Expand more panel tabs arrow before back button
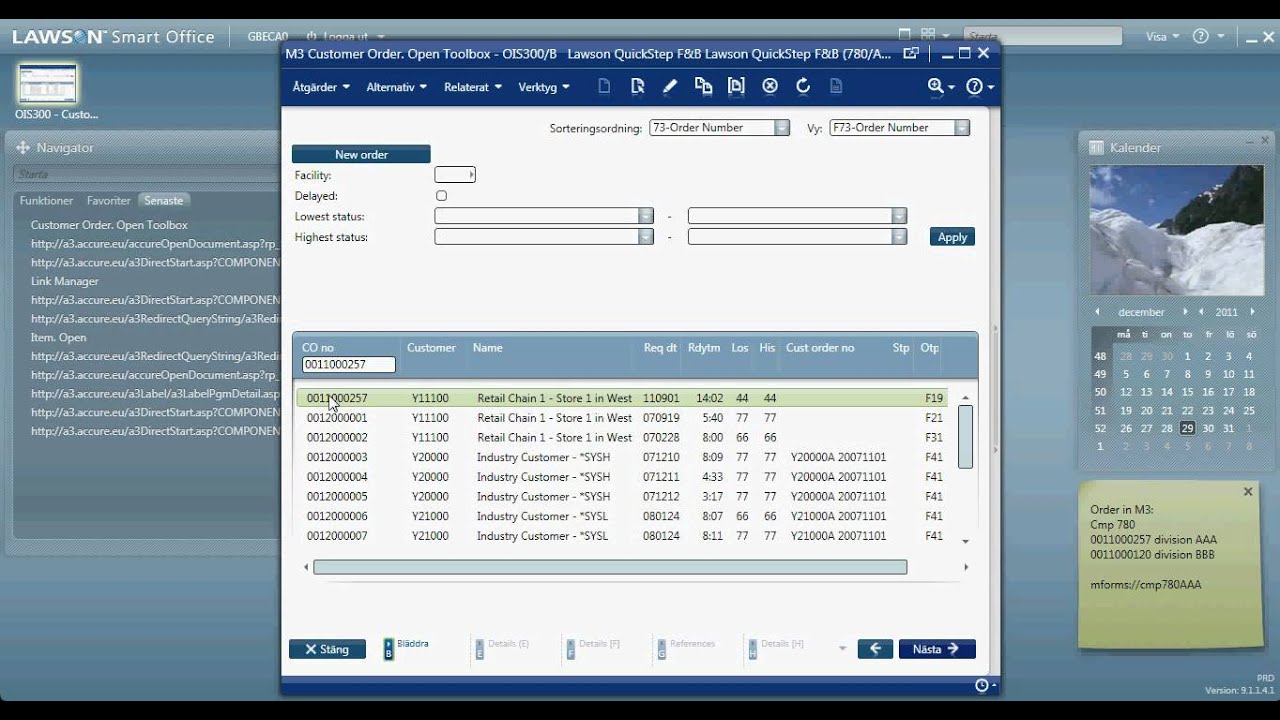The height and width of the screenshot is (720, 1280). click(x=842, y=650)
